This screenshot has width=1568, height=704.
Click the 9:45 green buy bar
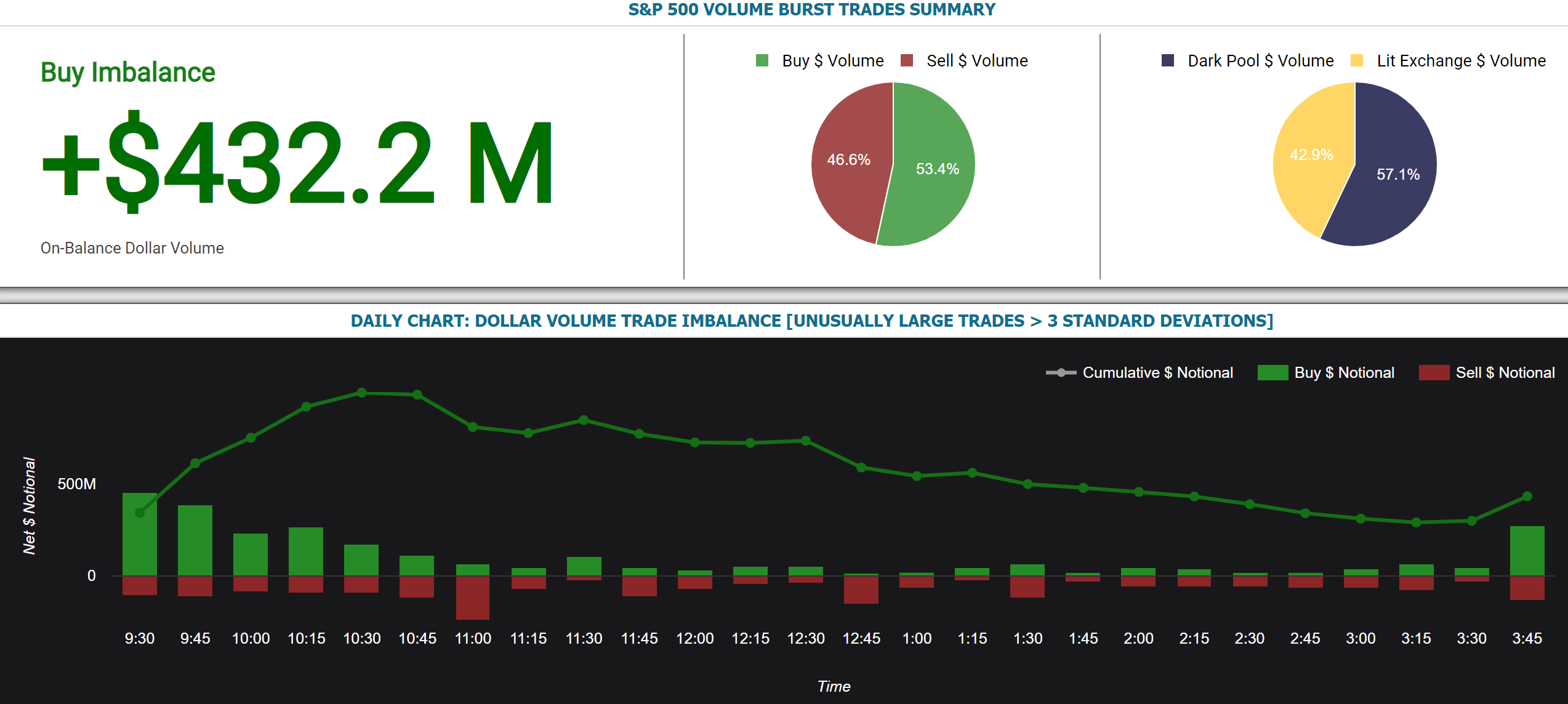click(x=195, y=540)
